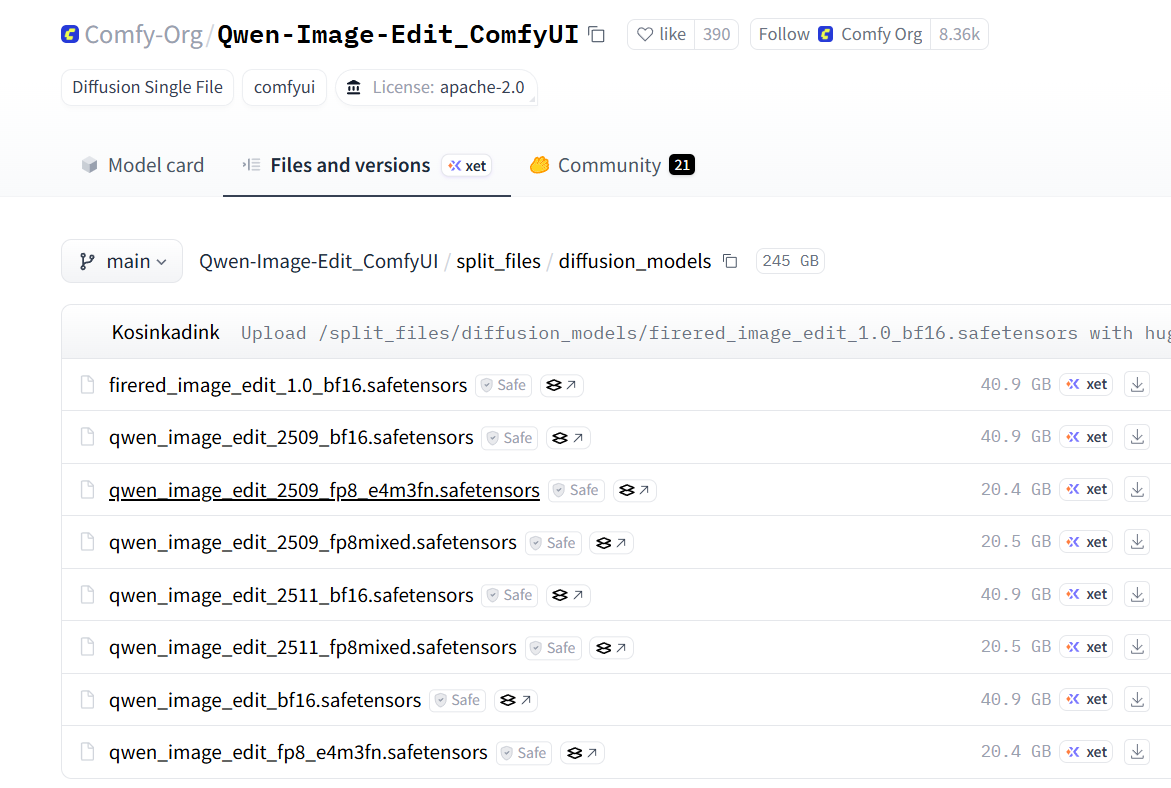Click the 20.4 GB size of 2509_fp8_e4m3fn
The height and width of the screenshot is (788, 1171).
coord(1016,489)
